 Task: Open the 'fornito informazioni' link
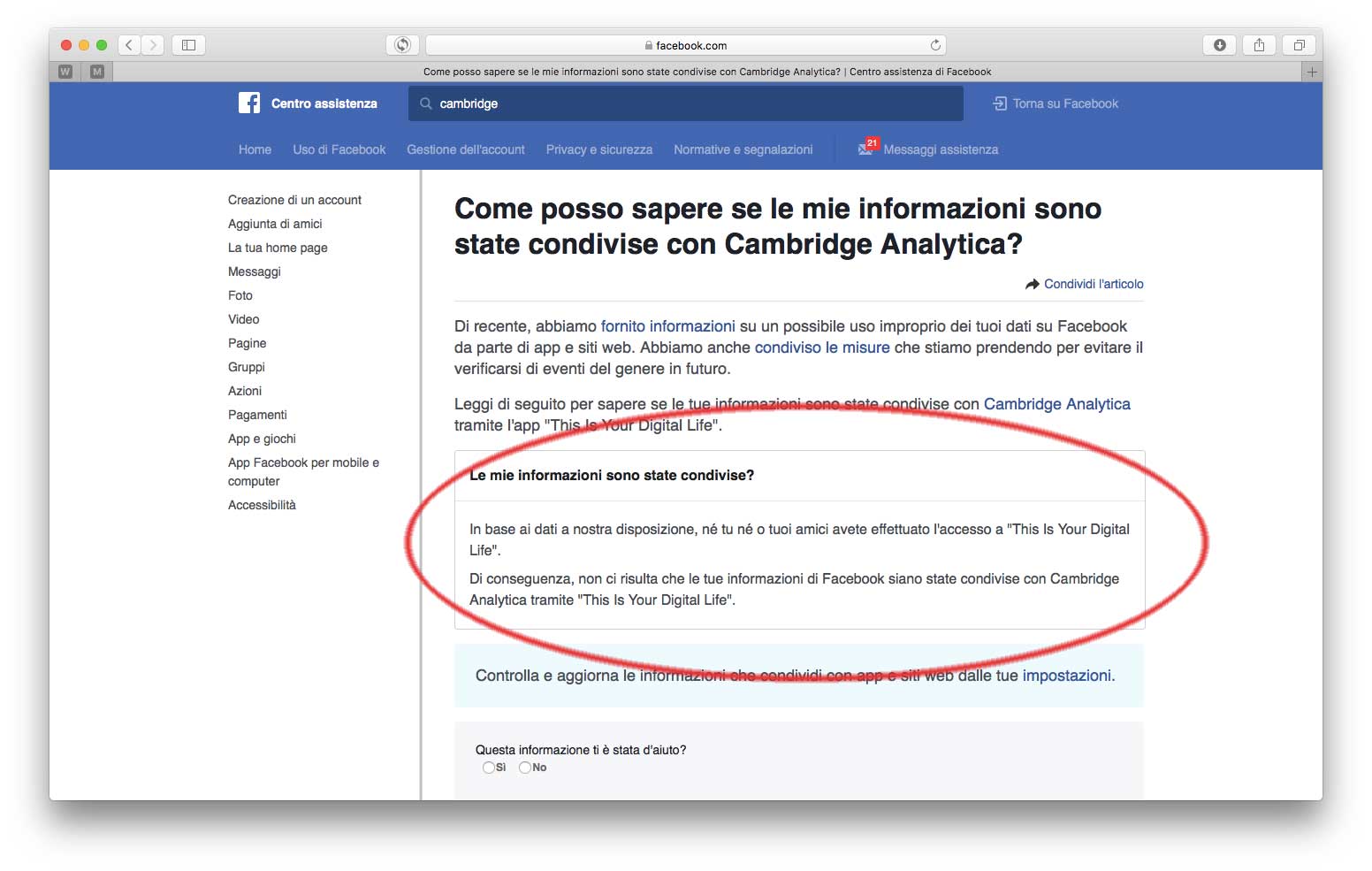[668, 326]
